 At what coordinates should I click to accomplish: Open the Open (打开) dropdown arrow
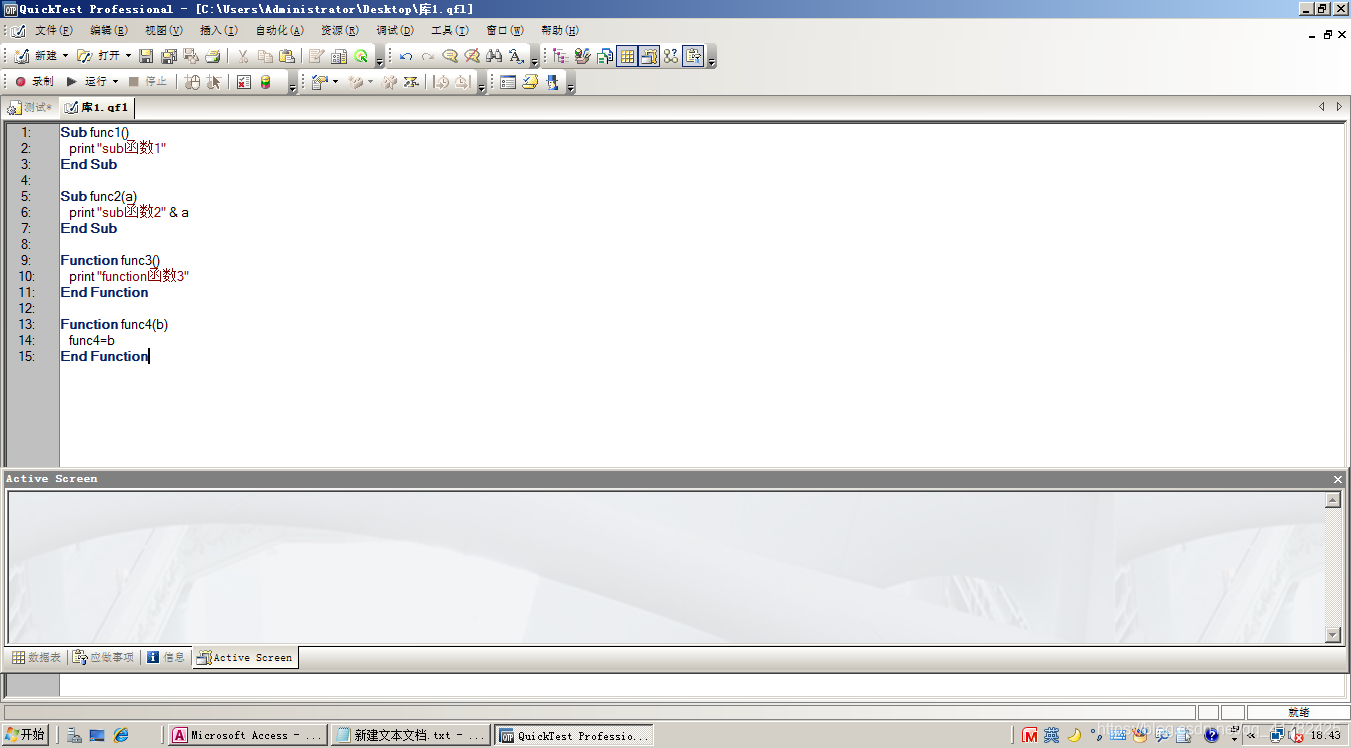[128, 56]
